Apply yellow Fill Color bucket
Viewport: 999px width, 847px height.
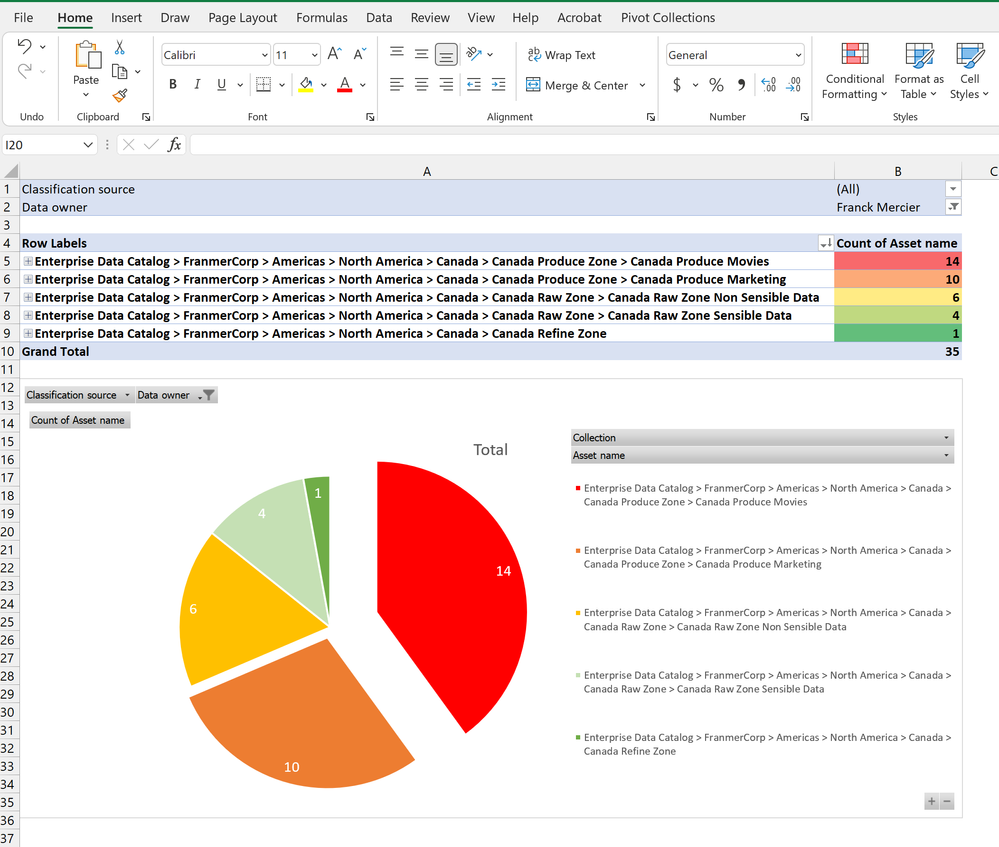[306, 84]
